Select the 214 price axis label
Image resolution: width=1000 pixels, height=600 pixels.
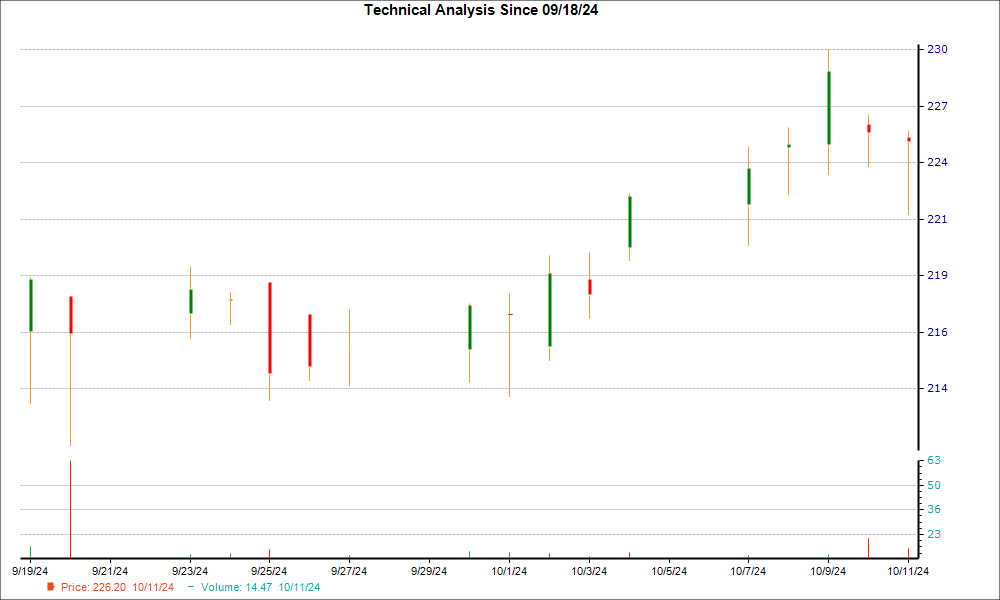[937, 388]
